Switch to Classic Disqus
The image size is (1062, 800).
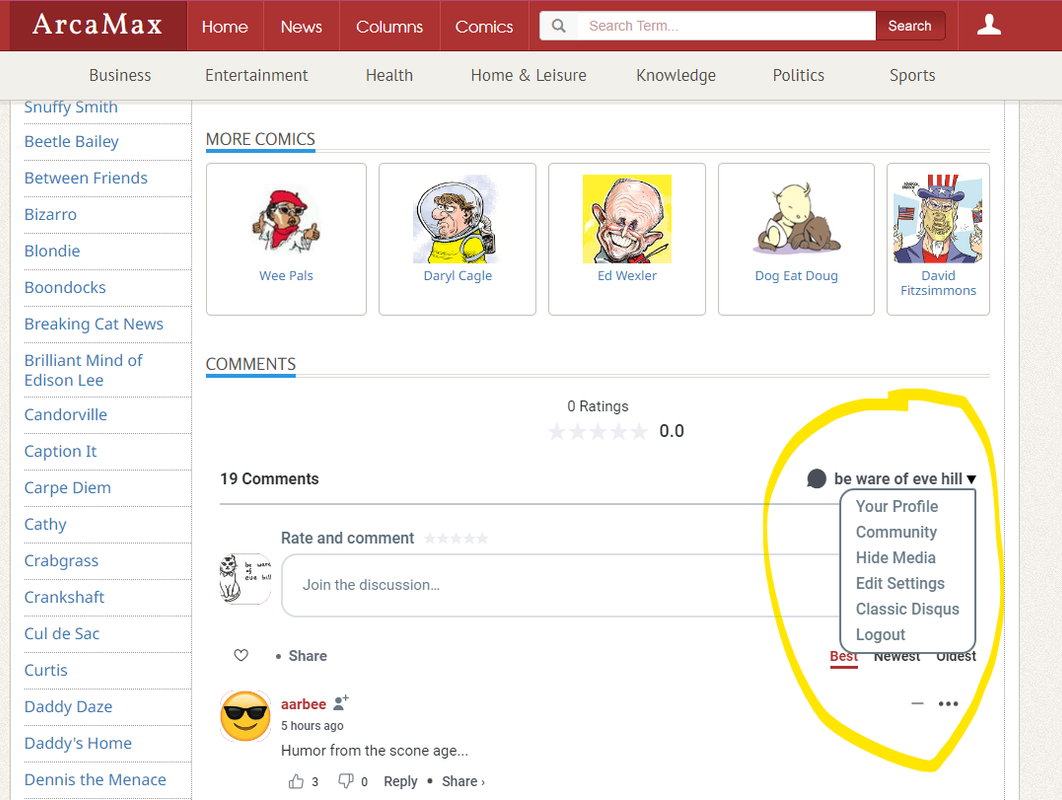pos(908,610)
